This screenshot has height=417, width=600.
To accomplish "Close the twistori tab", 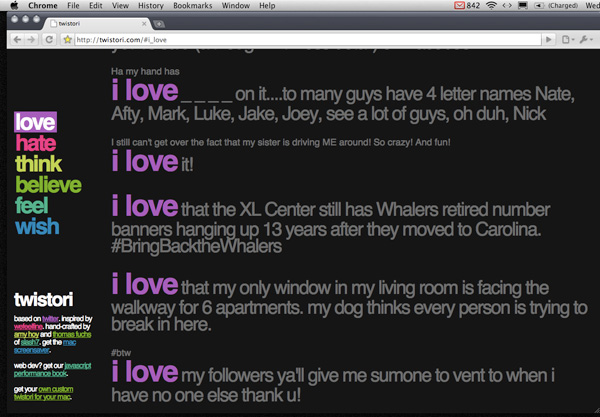I will point(144,24).
